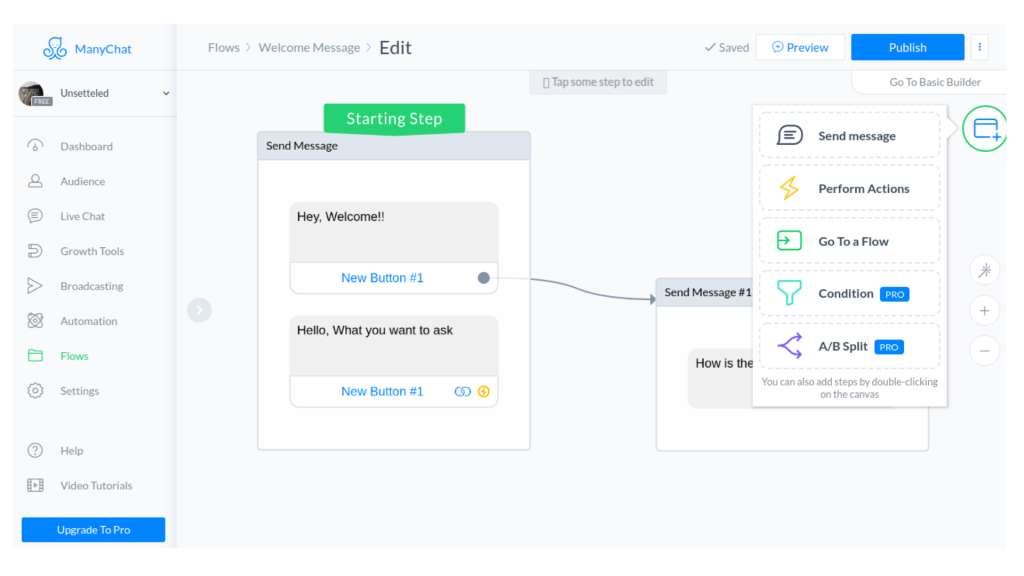Open the Preview button
1024x576 pixels.
point(800,47)
